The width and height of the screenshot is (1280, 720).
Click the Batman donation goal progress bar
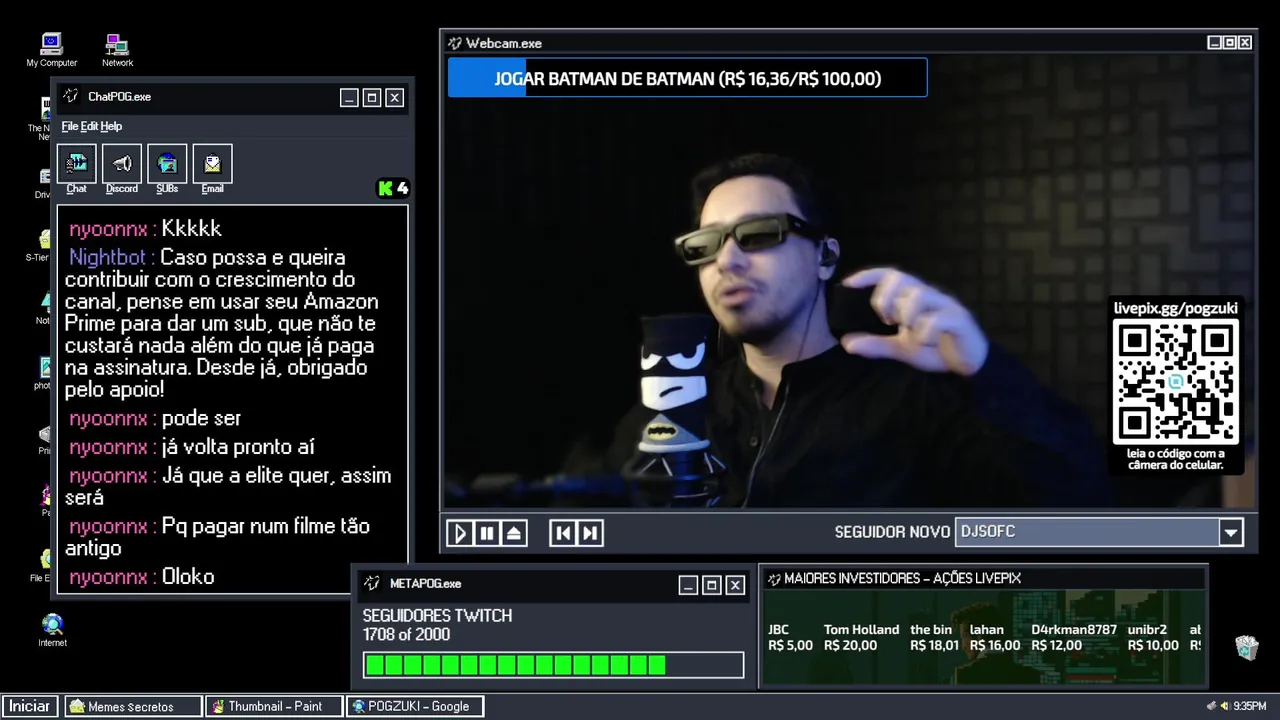tap(687, 78)
